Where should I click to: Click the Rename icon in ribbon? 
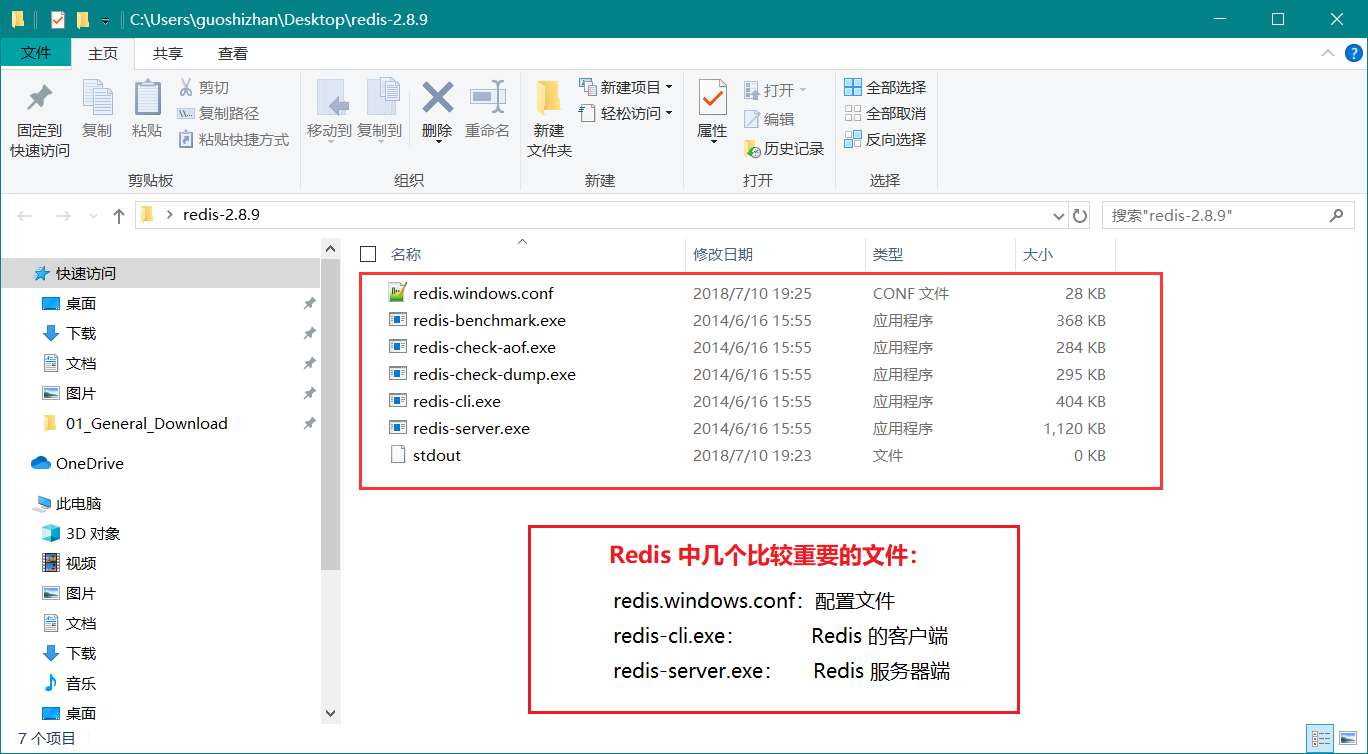[487, 99]
